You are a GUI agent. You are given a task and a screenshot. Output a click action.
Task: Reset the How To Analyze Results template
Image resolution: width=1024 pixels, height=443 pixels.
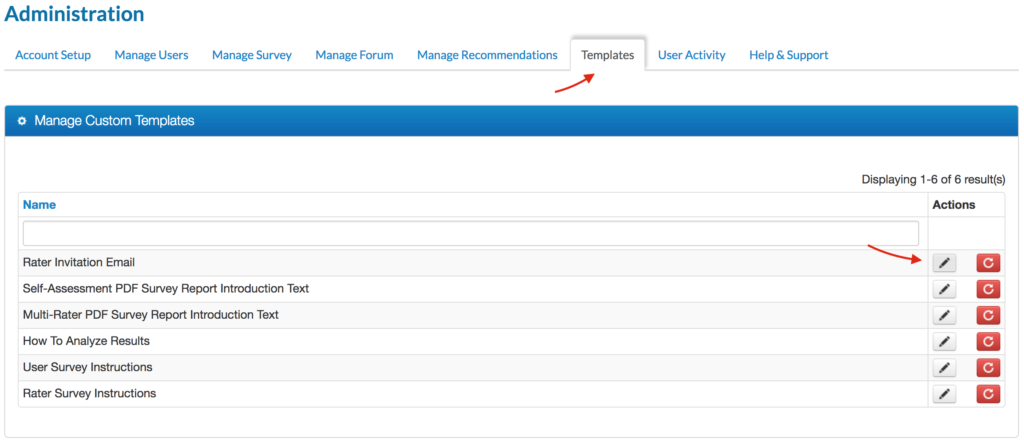click(988, 342)
